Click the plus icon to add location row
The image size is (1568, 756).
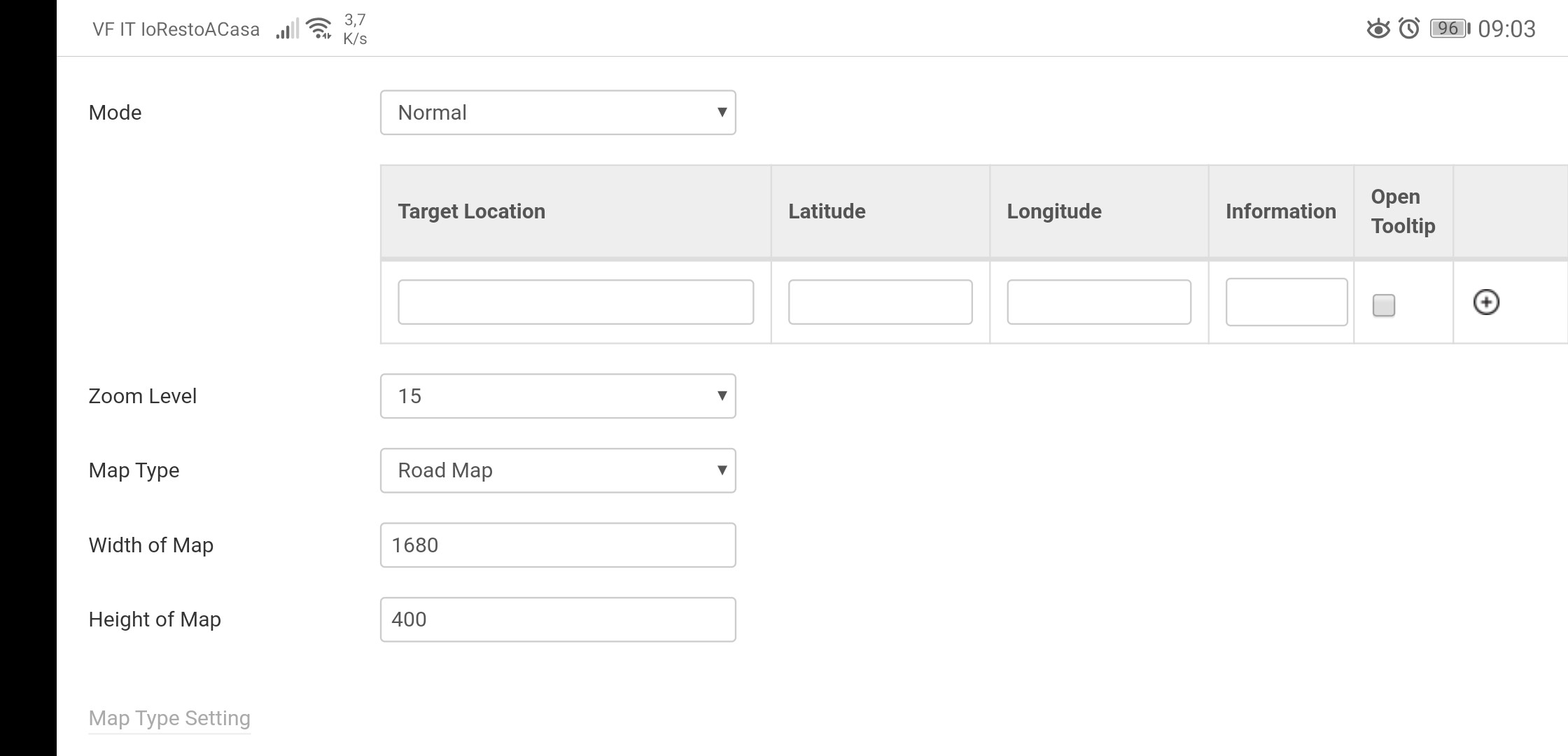click(1485, 302)
